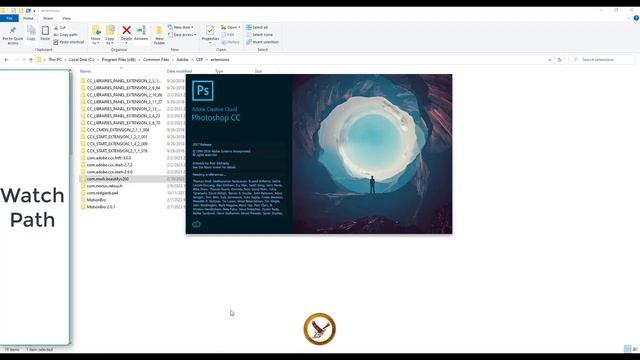Cut the selection with scissors icon
Viewport: 640px width, 360px height.
pos(60,27)
